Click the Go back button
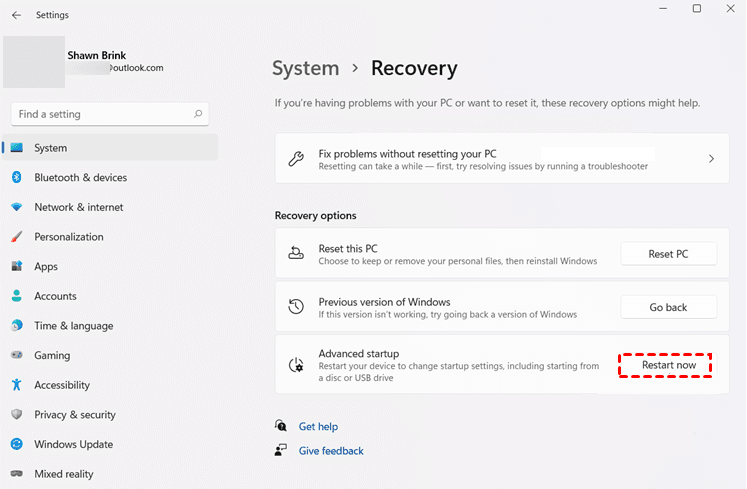Viewport: 747px width, 489px height. 668,307
